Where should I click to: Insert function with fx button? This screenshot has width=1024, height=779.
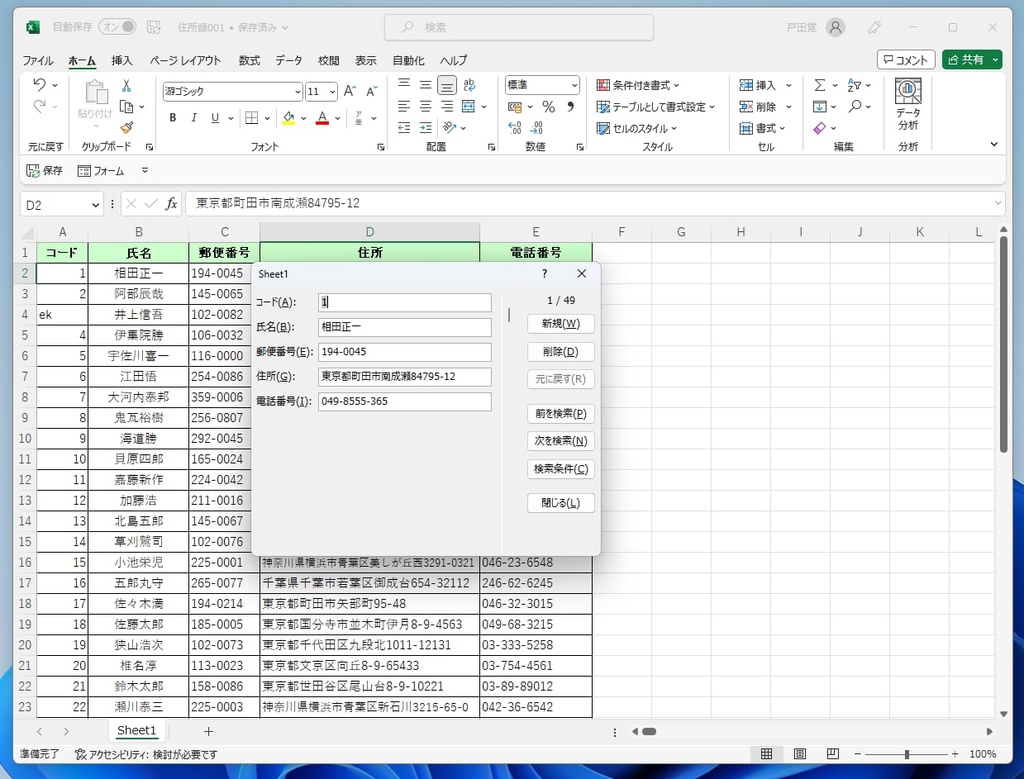[x=171, y=204]
